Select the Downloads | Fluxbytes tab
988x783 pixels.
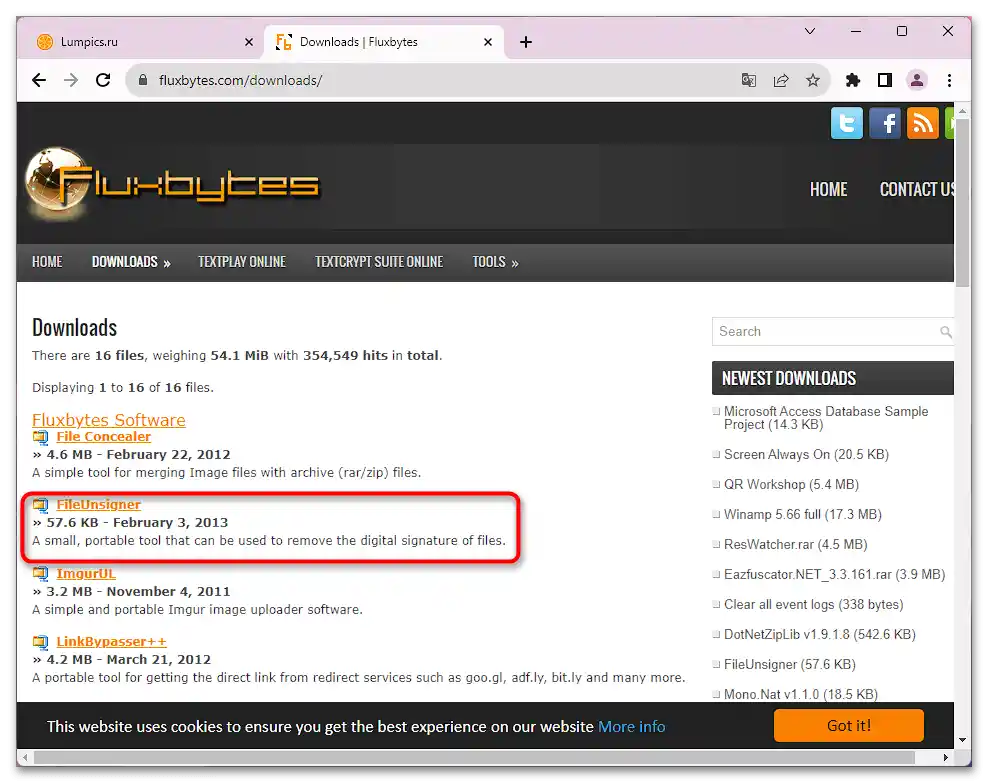[x=383, y=42]
